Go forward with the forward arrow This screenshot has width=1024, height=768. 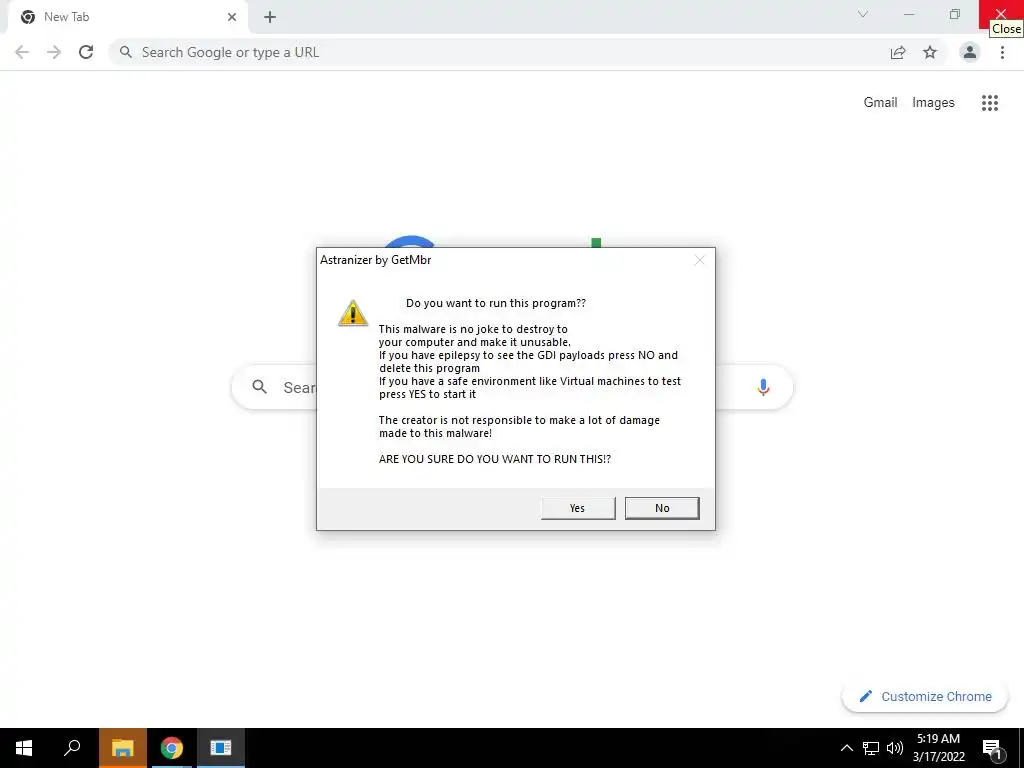(x=54, y=52)
